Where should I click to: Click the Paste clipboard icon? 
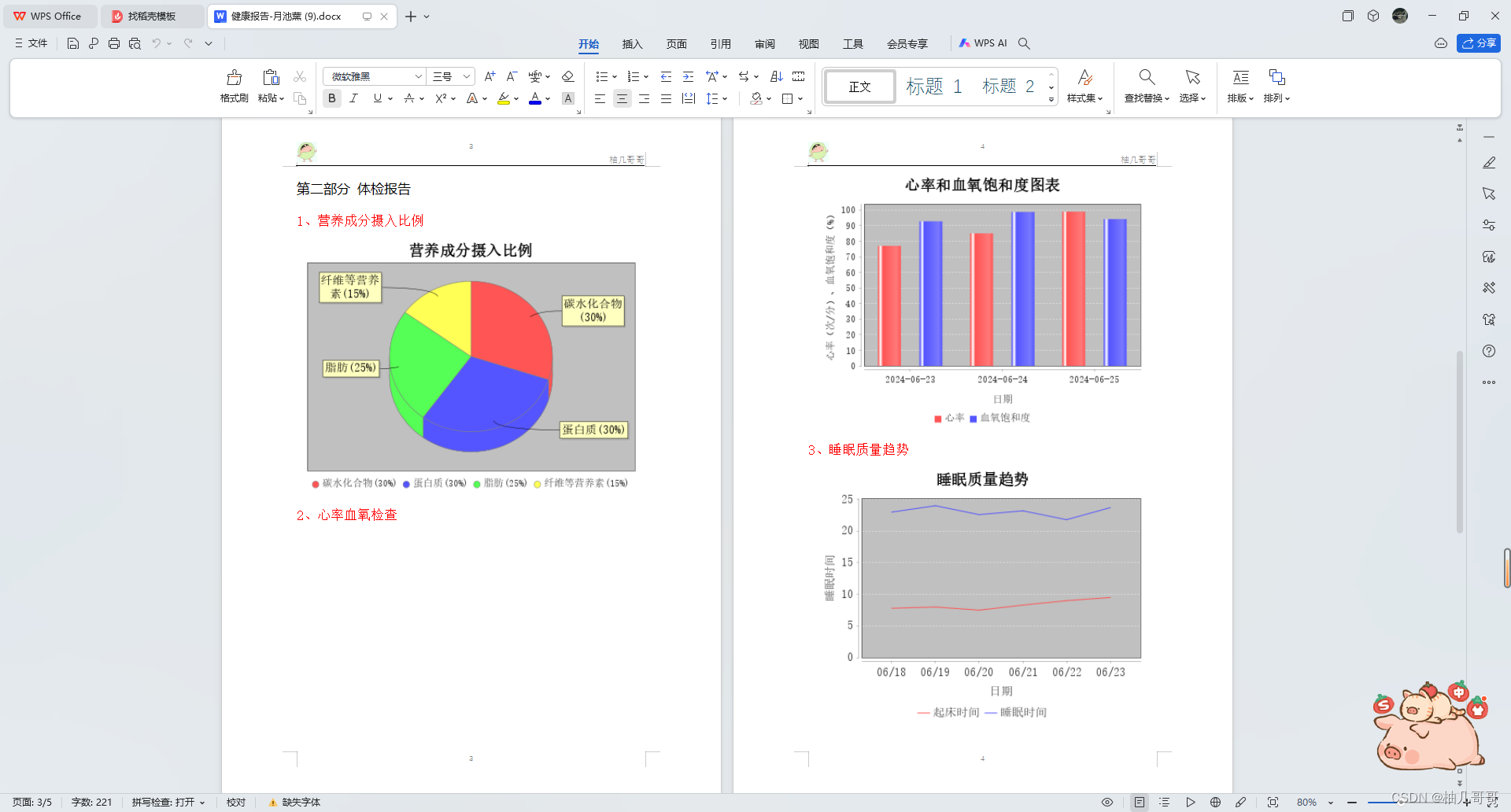pos(271,77)
